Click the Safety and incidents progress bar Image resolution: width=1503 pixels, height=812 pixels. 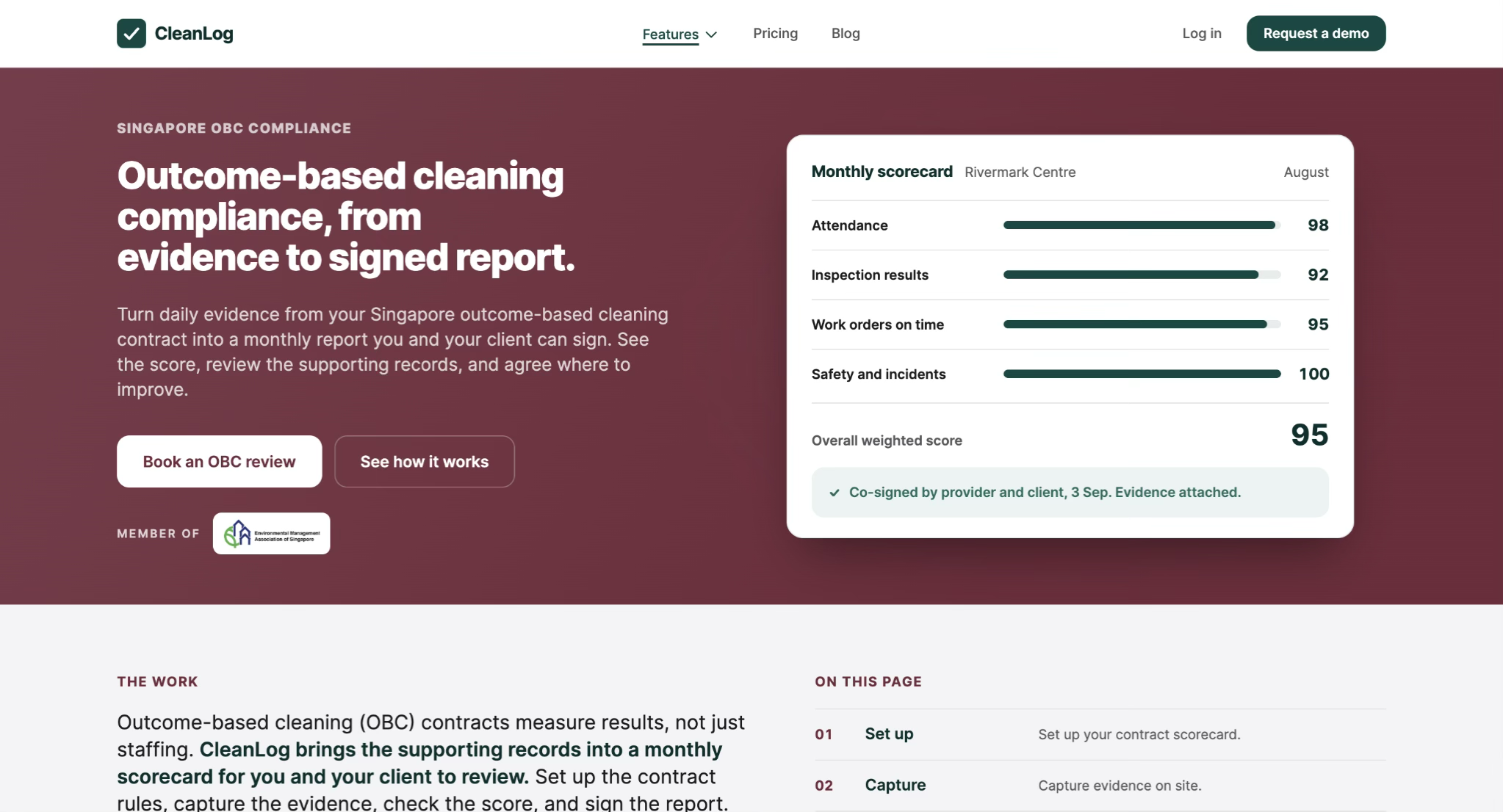click(x=1142, y=374)
